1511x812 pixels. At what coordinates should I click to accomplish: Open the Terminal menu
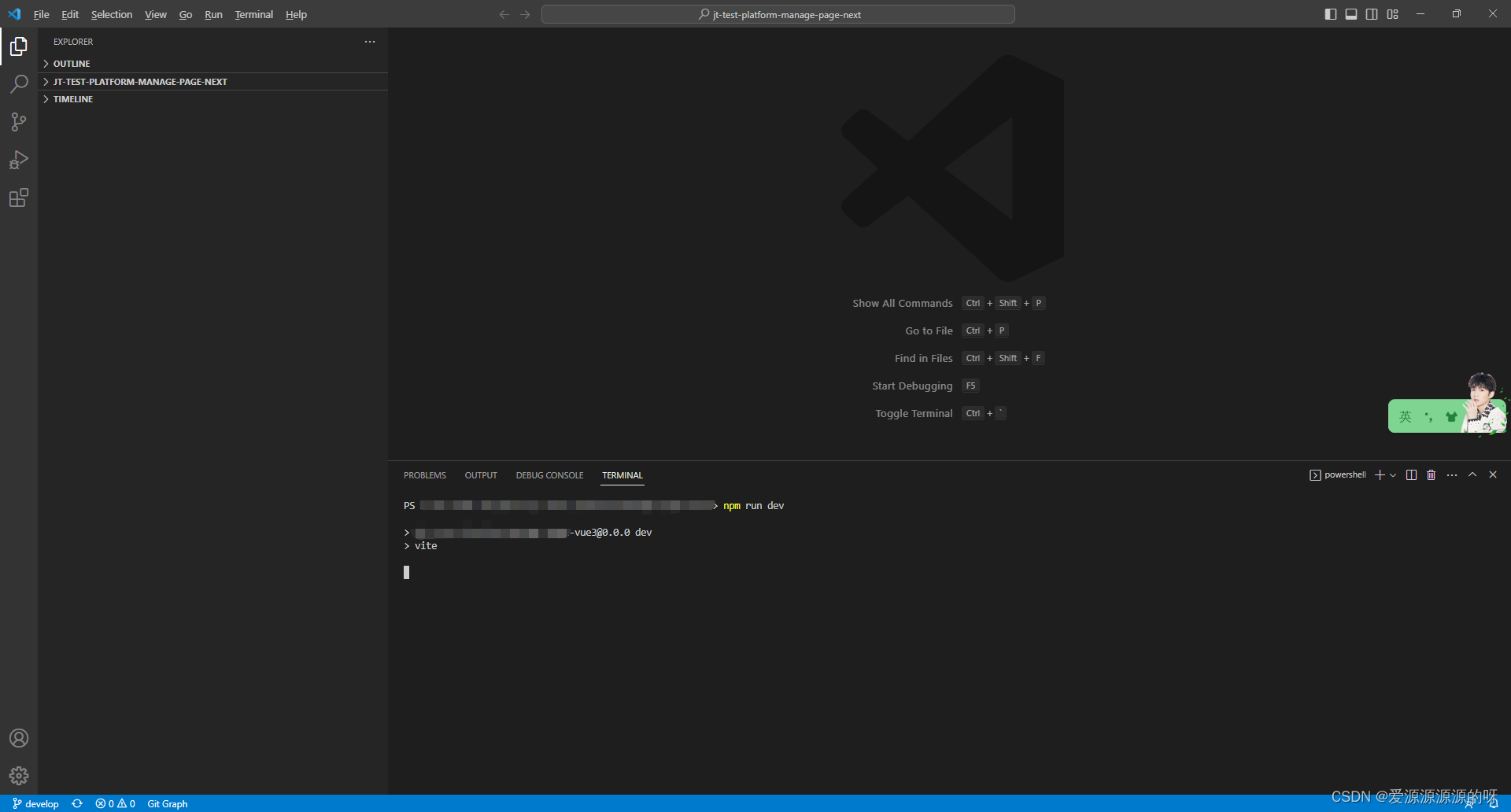254,14
